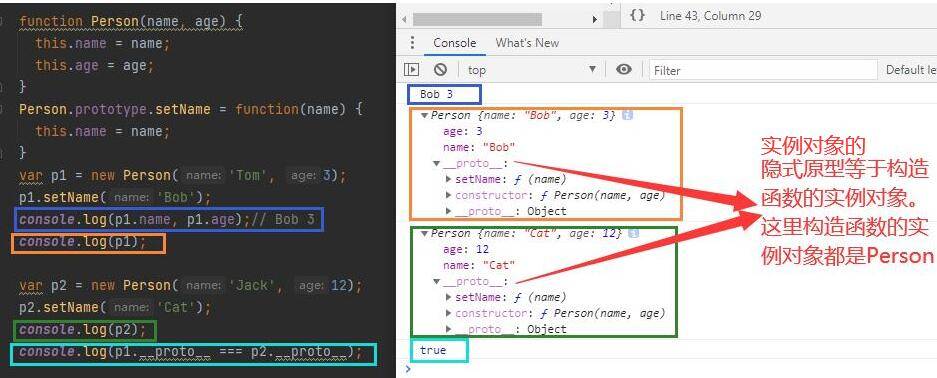Click the pretty print curly braces icon
Screen dimensions: 937x378
click(x=638, y=16)
